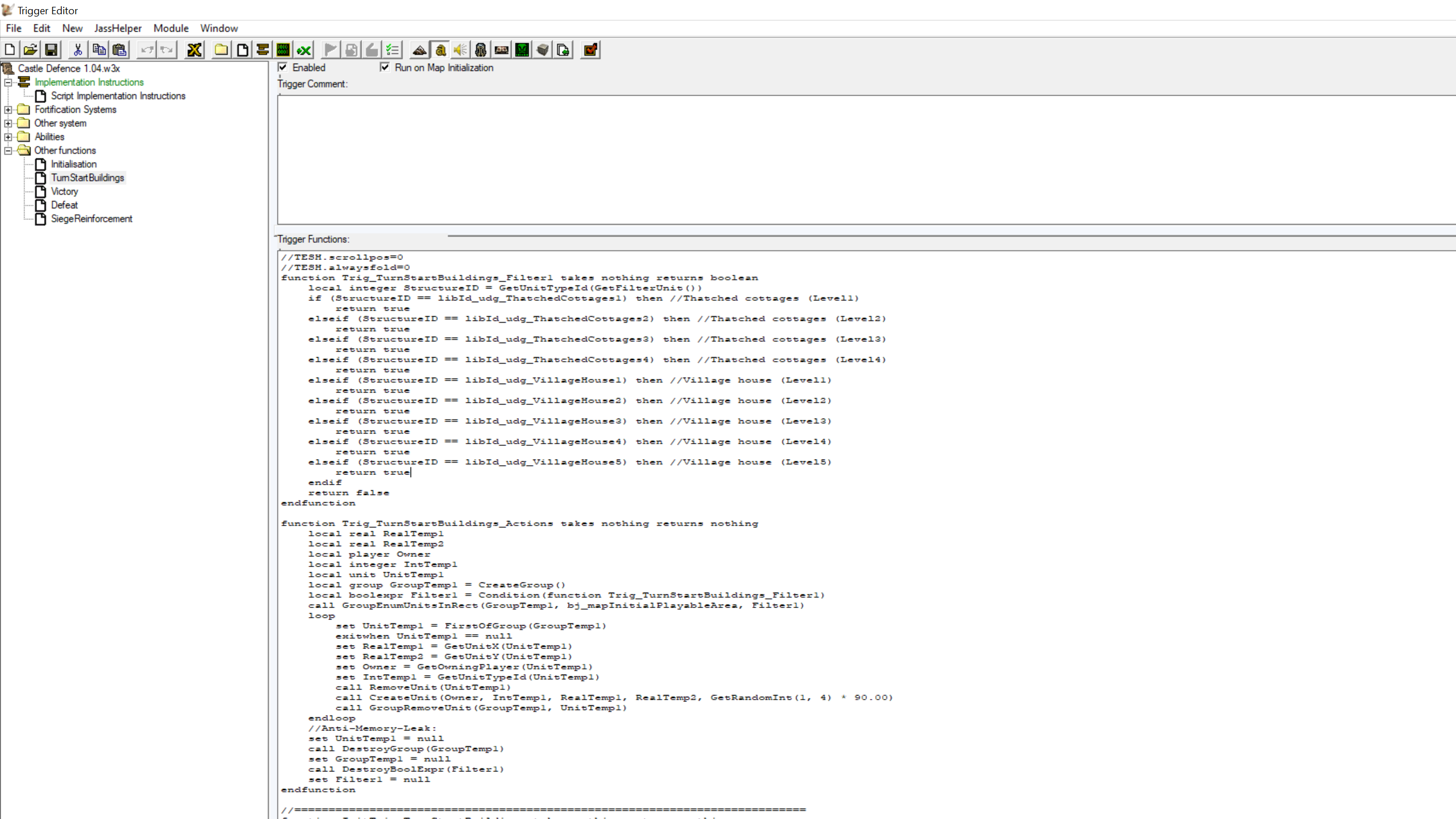Open the JassHelper menu
The image size is (1456, 819).
(118, 28)
